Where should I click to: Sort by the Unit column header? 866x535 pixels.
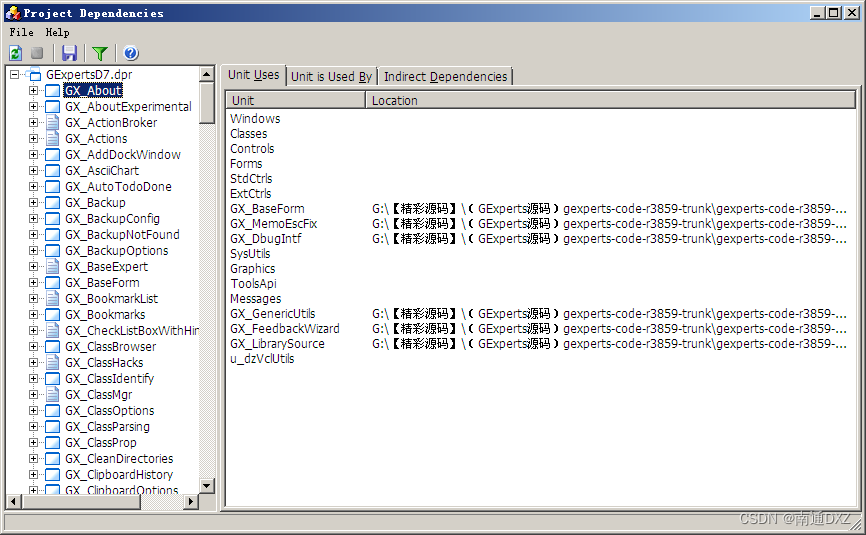click(x=295, y=100)
